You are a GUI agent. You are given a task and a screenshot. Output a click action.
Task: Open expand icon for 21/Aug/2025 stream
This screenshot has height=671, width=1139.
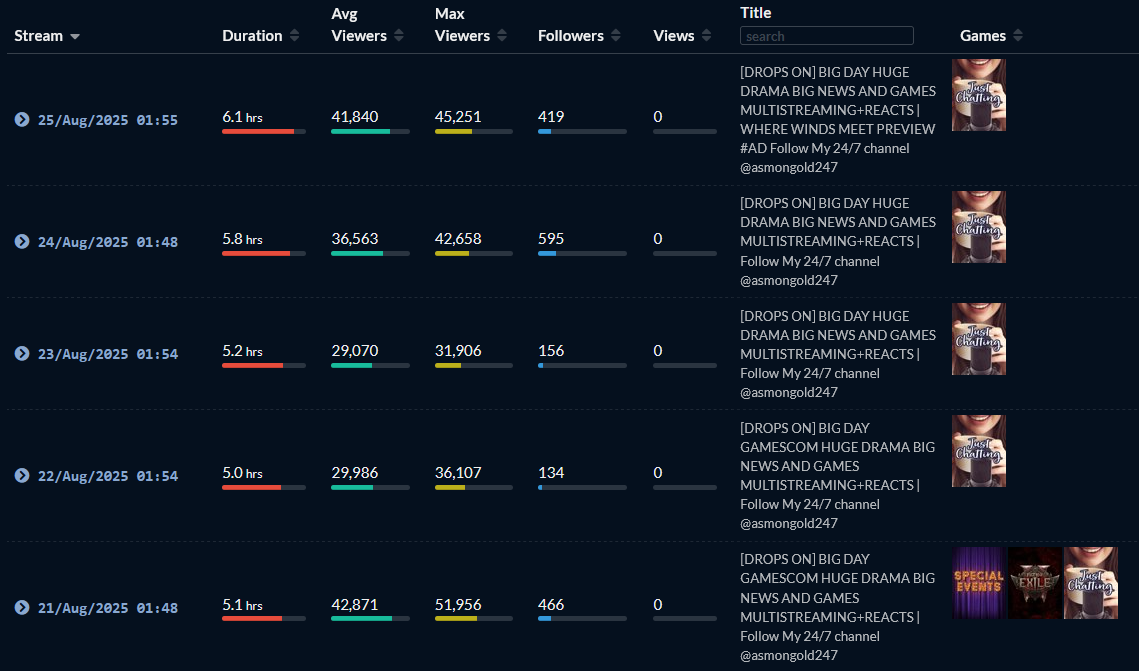22,608
